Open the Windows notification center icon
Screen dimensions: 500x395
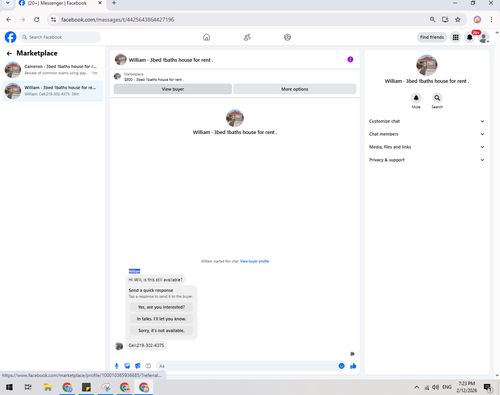488,387
